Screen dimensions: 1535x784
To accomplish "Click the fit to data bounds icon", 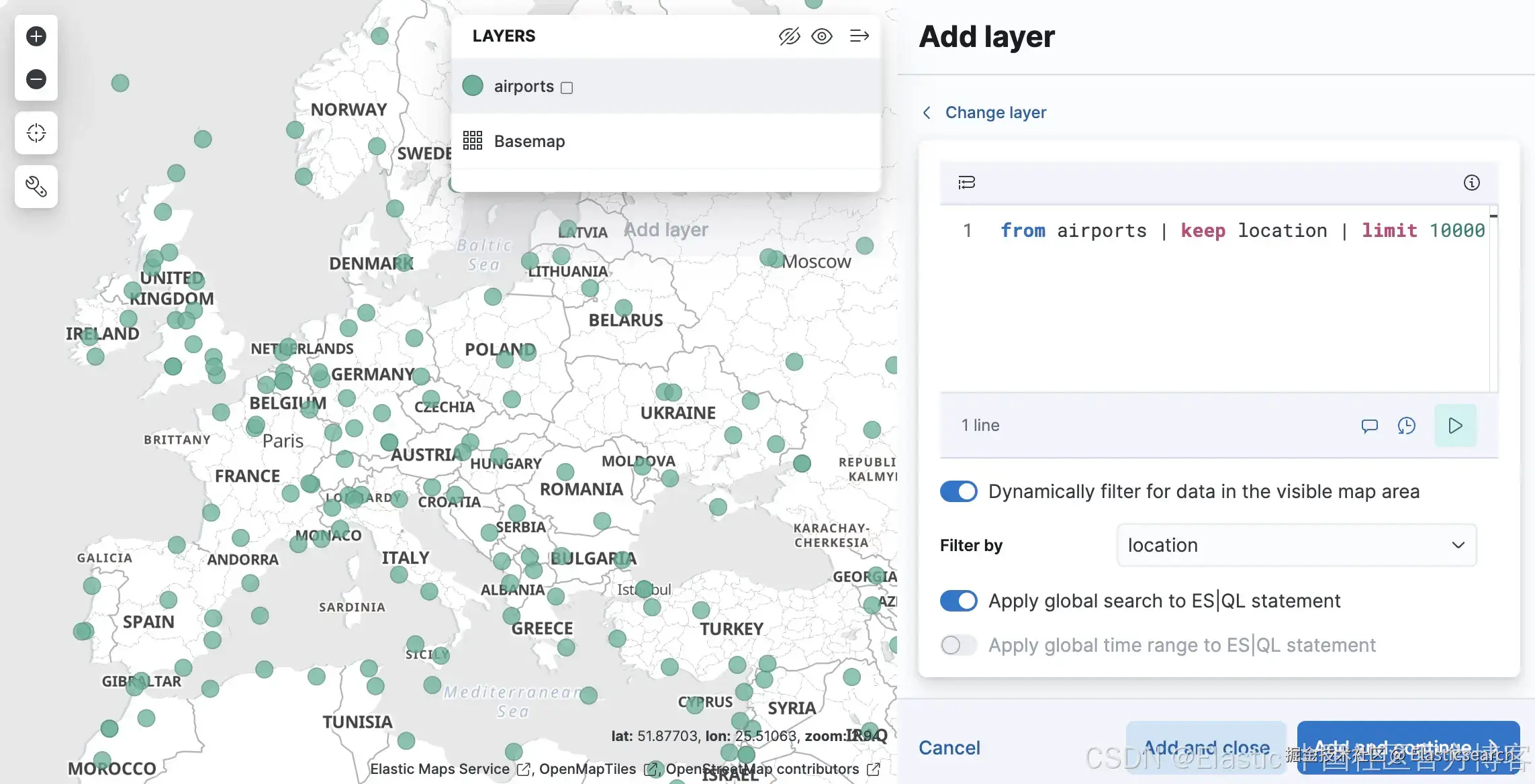I will [36, 133].
